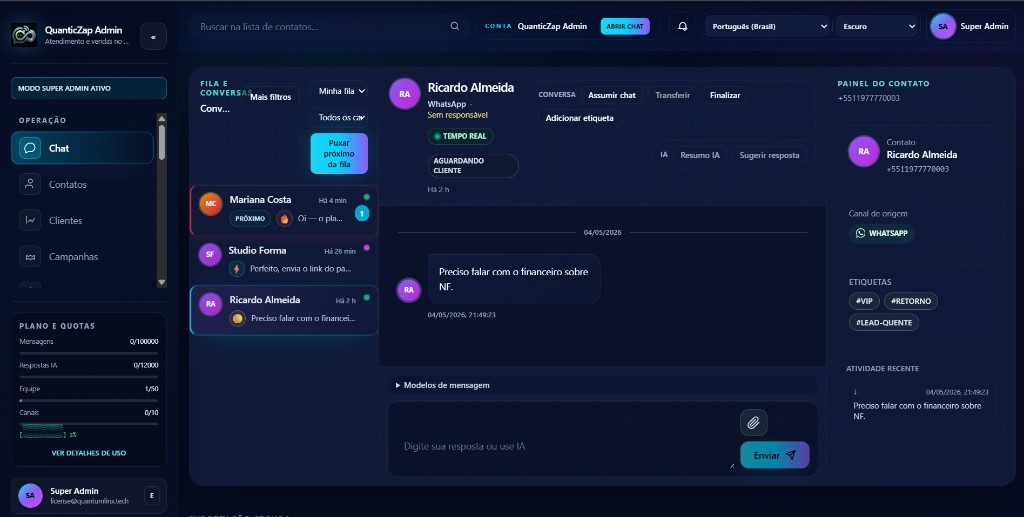
Task: Click Finalizar conversation button
Action: tap(725, 95)
